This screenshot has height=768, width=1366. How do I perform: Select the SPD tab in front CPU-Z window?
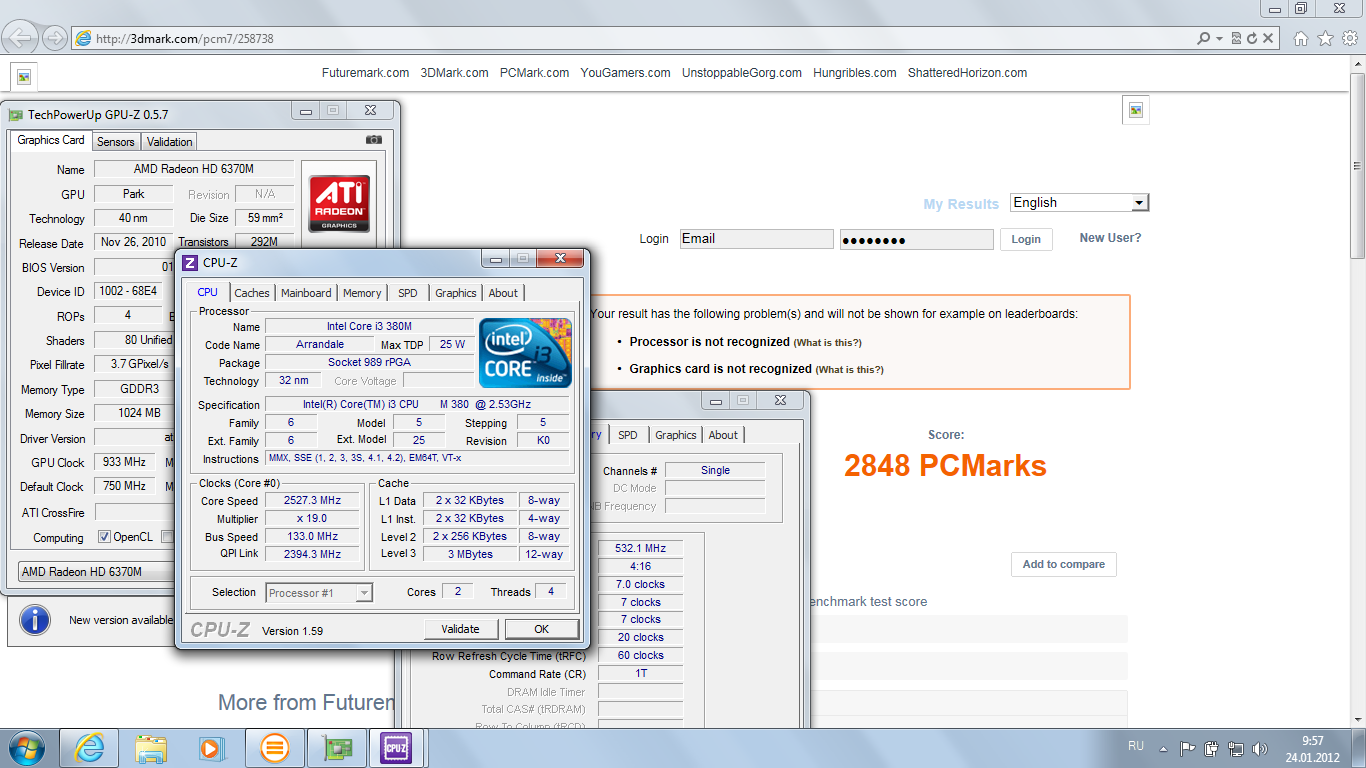click(x=408, y=293)
